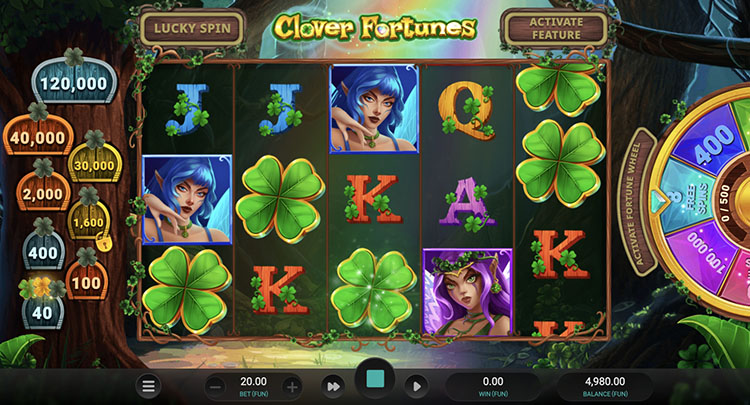Image resolution: width=750 pixels, height=405 pixels.
Task: Stop the spin with center button
Action: [375, 379]
